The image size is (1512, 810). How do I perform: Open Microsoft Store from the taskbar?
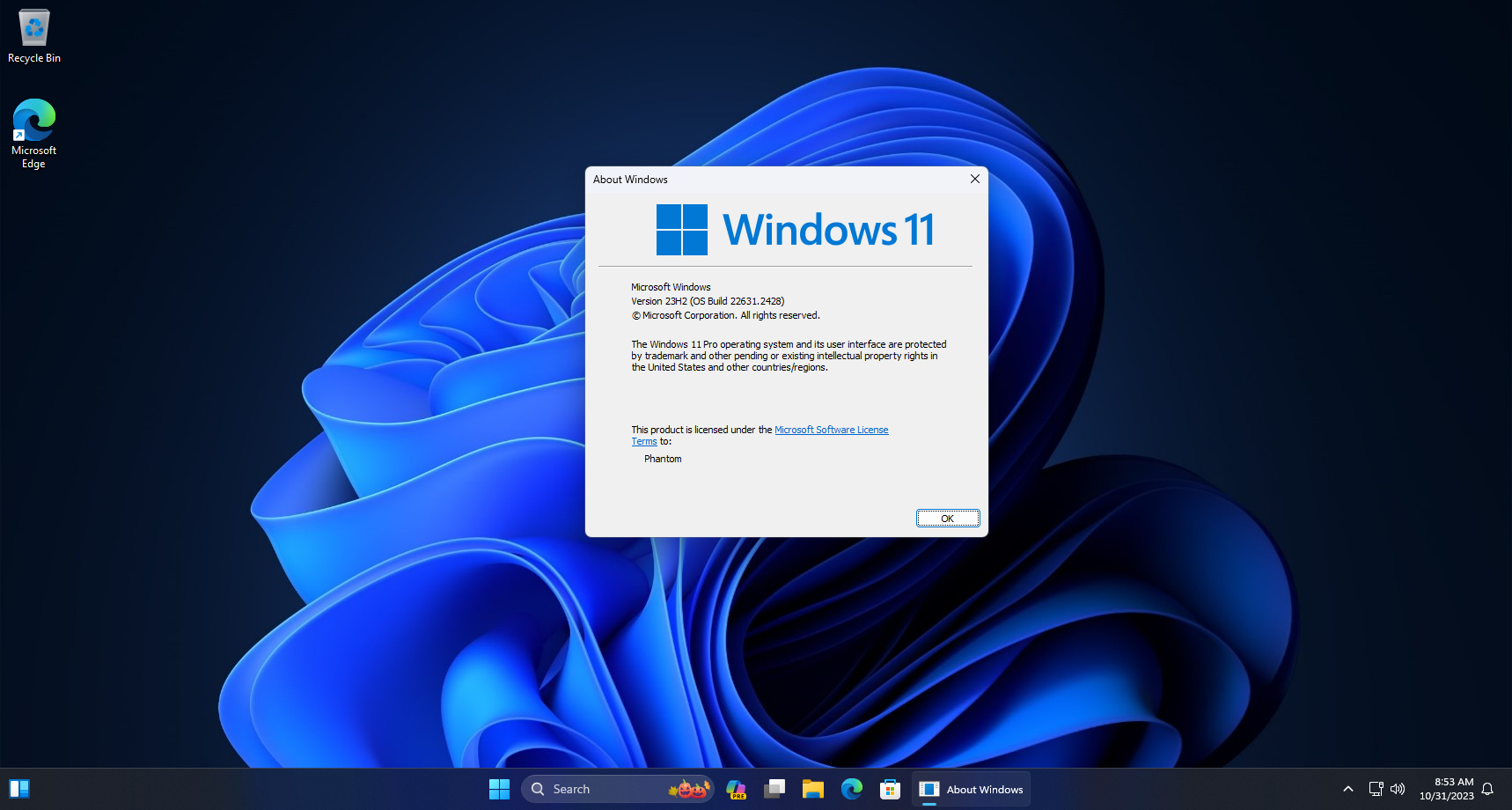890,789
